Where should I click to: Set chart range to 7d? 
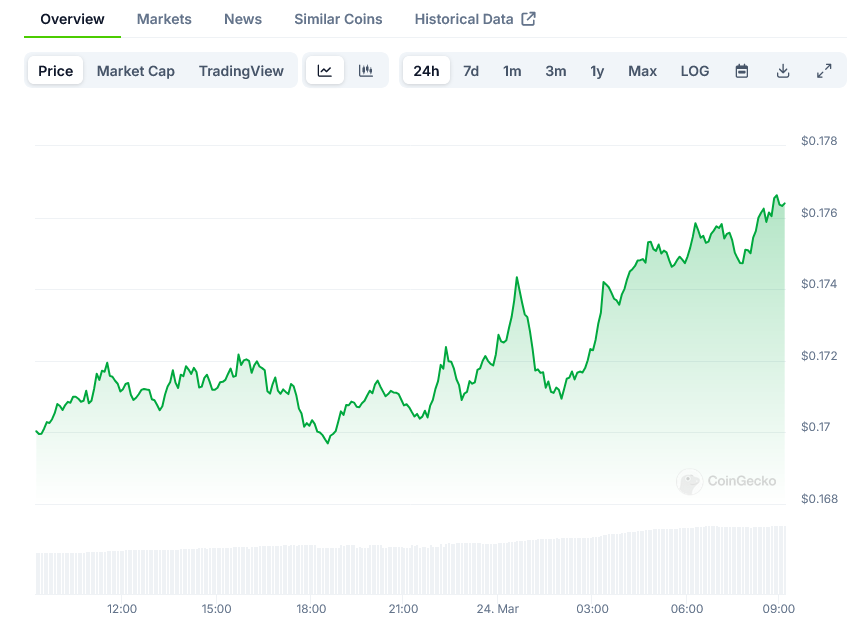471,71
